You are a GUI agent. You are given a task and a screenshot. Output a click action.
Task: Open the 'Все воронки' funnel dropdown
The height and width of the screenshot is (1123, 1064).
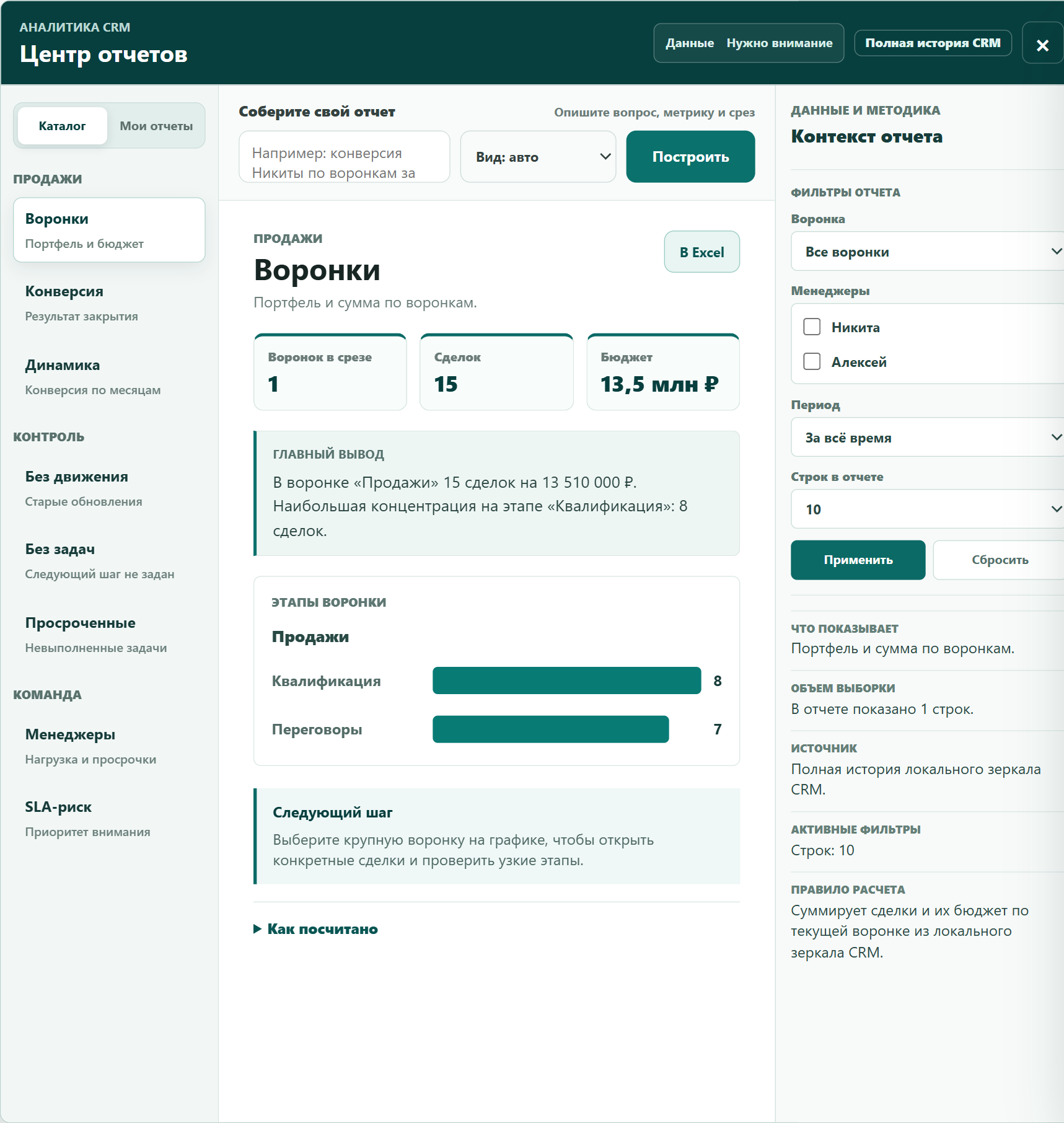(x=928, y=252)
